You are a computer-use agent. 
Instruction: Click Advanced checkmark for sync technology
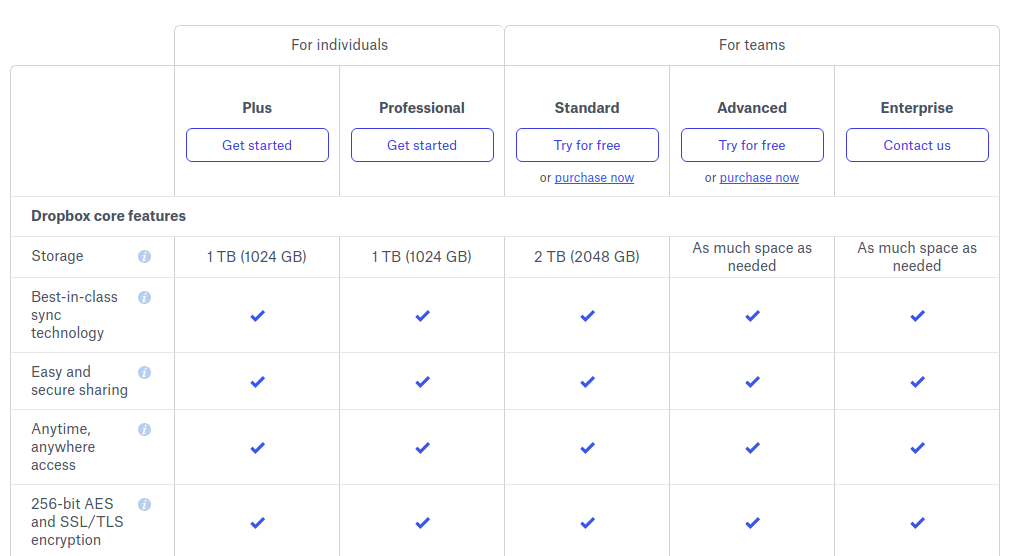click(x=752, y=316)
